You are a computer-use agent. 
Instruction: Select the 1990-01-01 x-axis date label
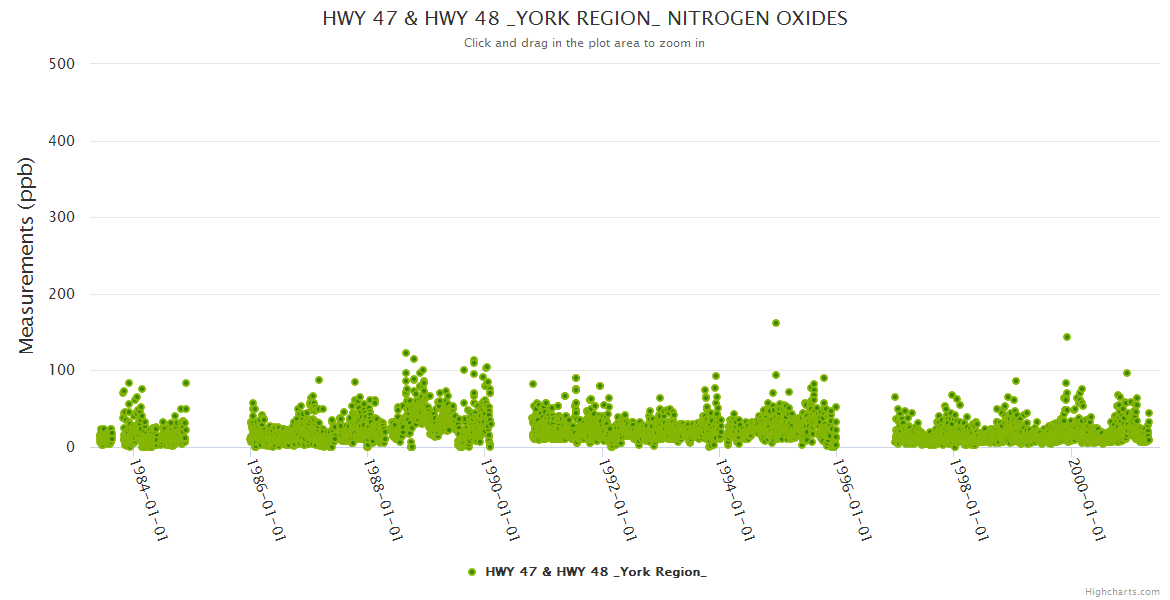[x=500, y=500]
